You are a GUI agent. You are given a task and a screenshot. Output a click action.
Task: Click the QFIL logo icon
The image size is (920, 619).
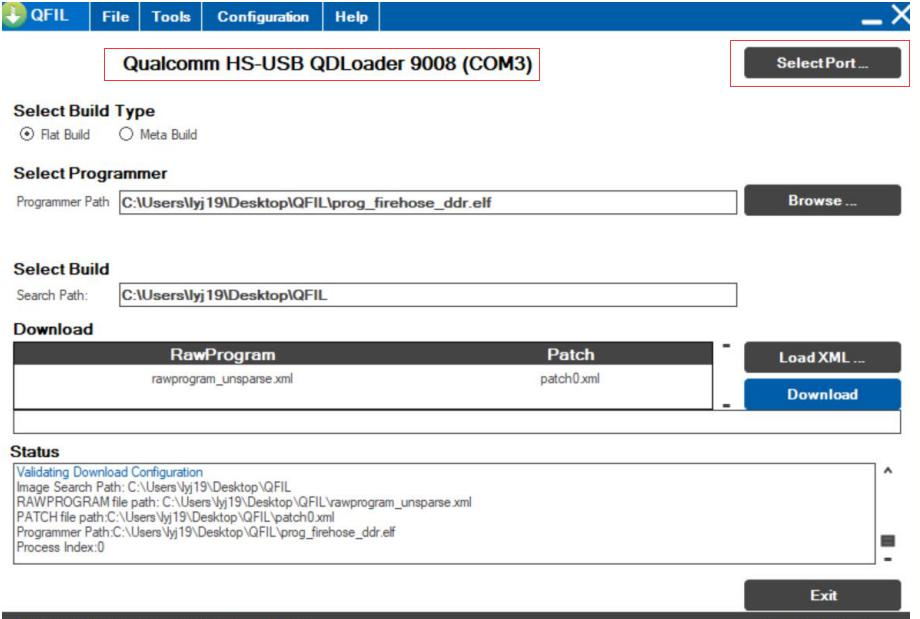point(14,14)
